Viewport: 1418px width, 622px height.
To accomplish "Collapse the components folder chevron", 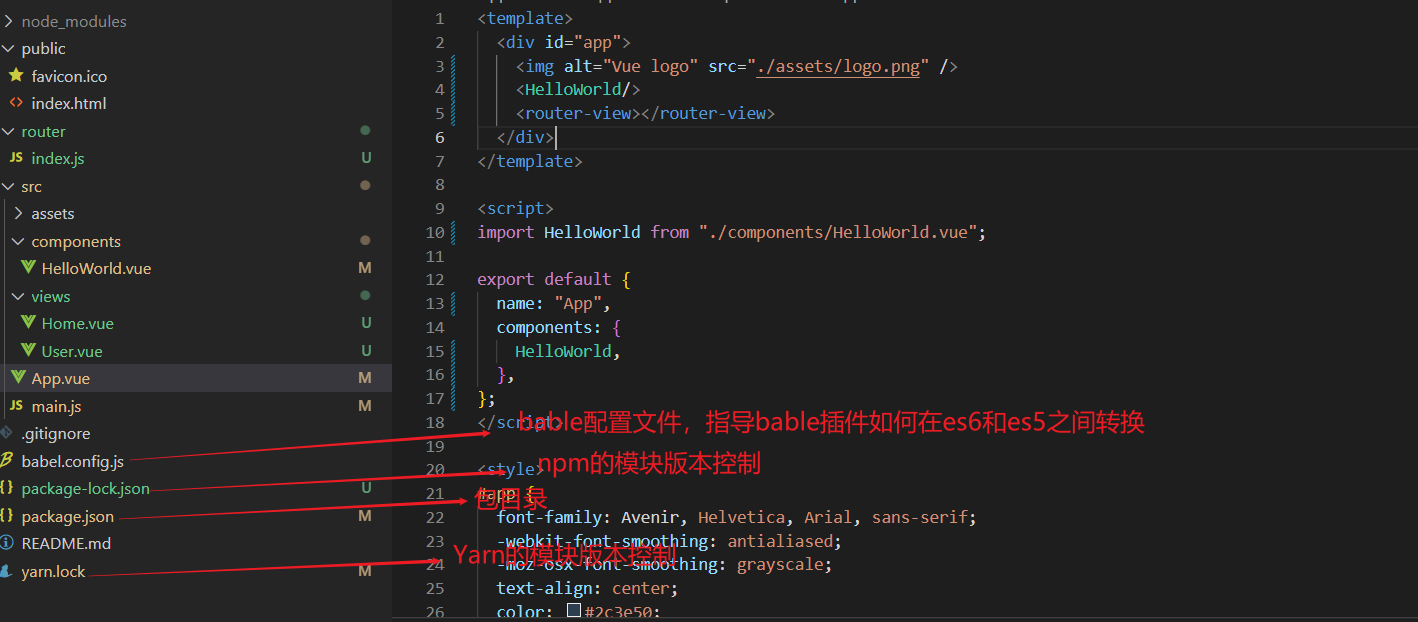I will click(x=18, y=241).
